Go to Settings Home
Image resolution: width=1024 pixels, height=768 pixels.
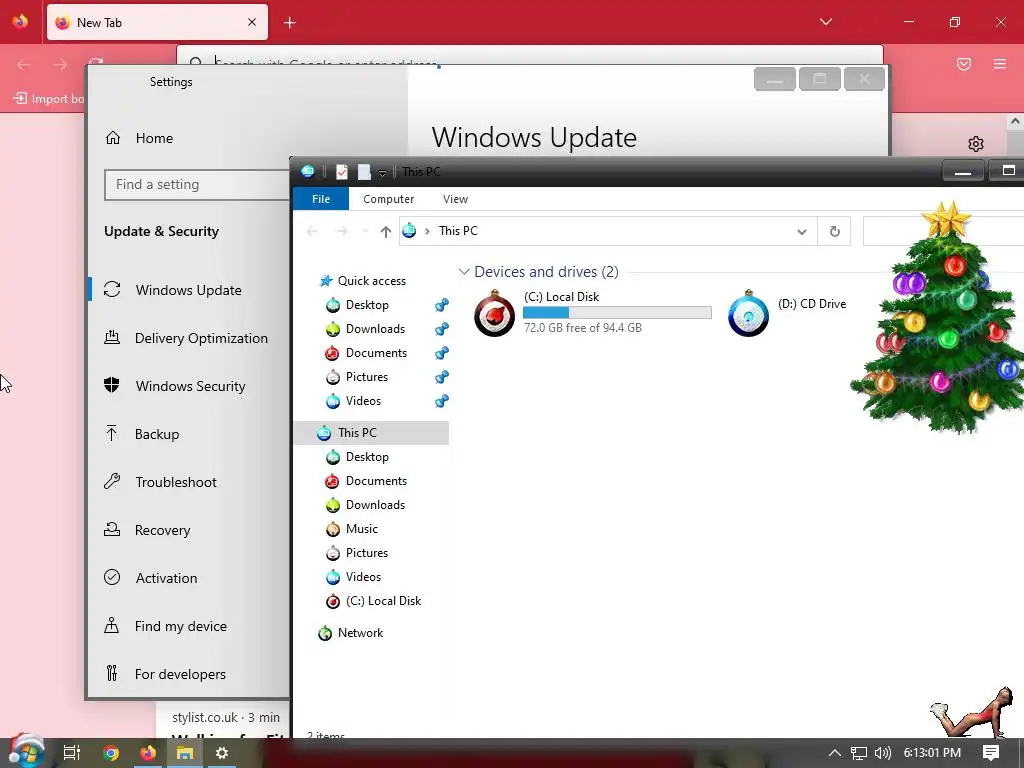pyautogui.click(x=154, y=138)
